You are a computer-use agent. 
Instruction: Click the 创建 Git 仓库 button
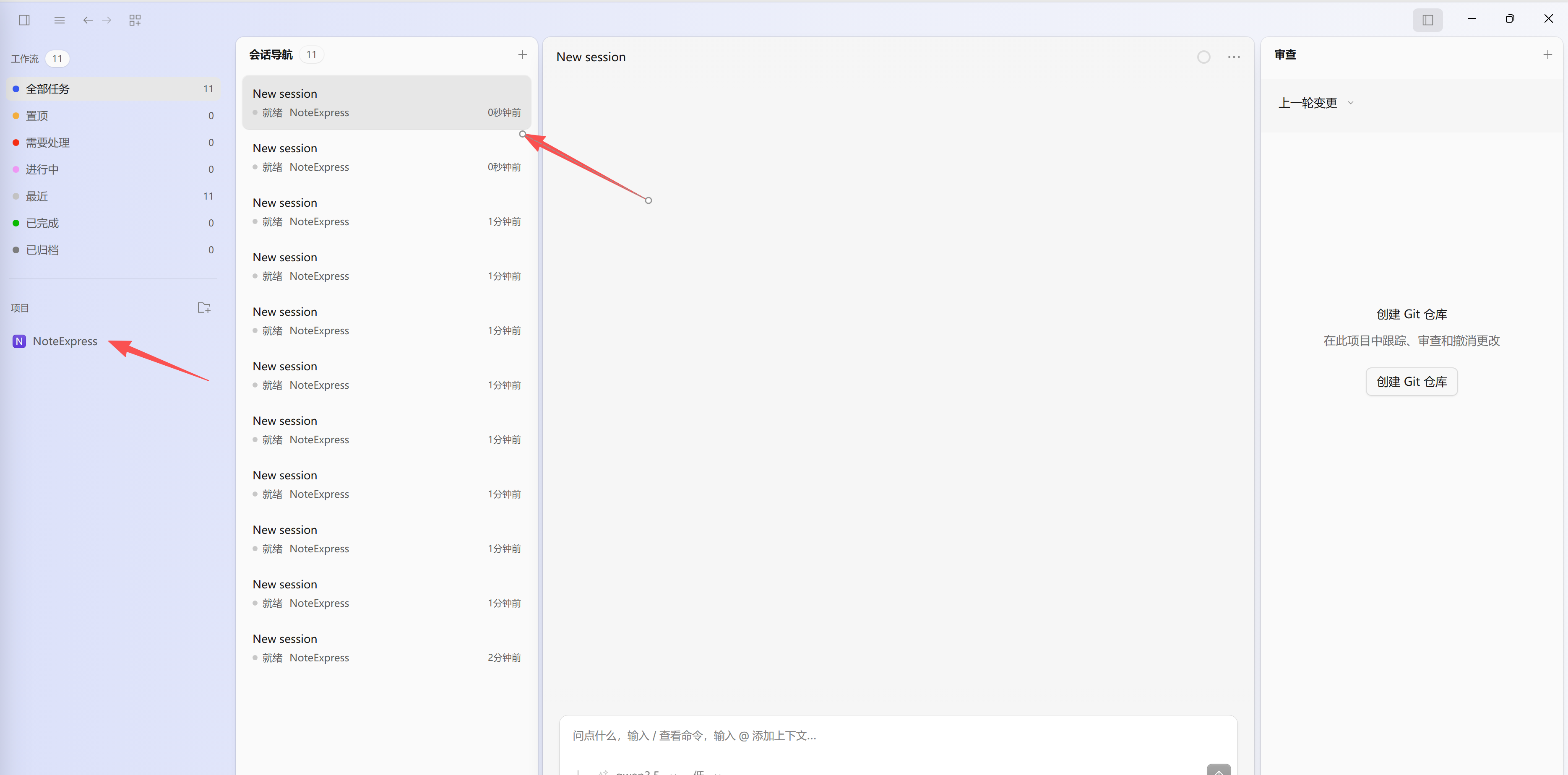pyautogui.click(x=1412, y=381)
